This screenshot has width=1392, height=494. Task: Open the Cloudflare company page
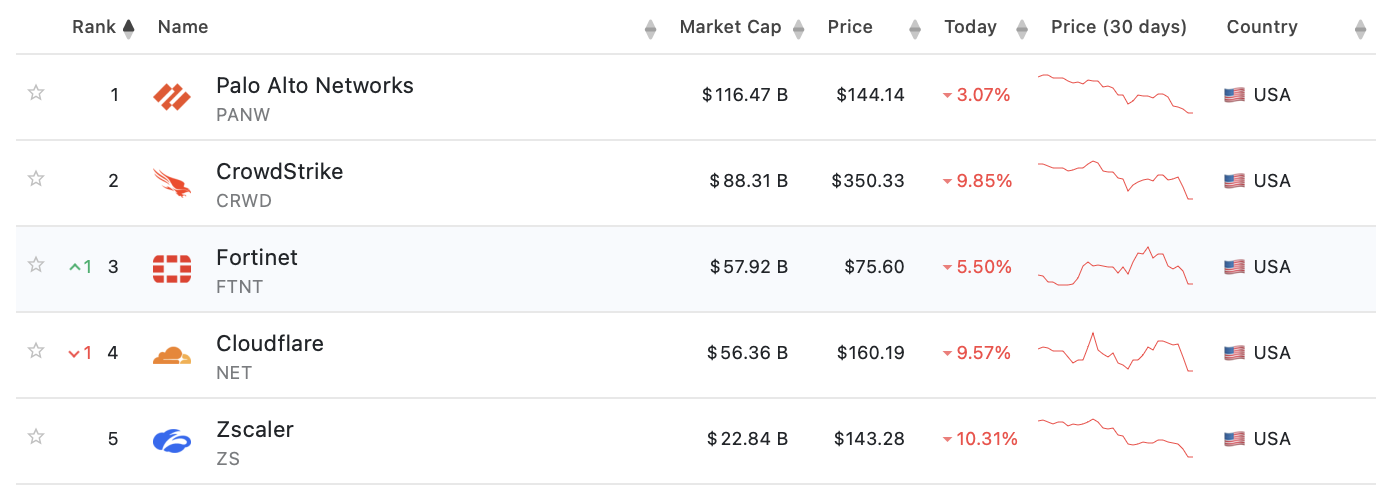pyautogui.click(x=270, y=344)
